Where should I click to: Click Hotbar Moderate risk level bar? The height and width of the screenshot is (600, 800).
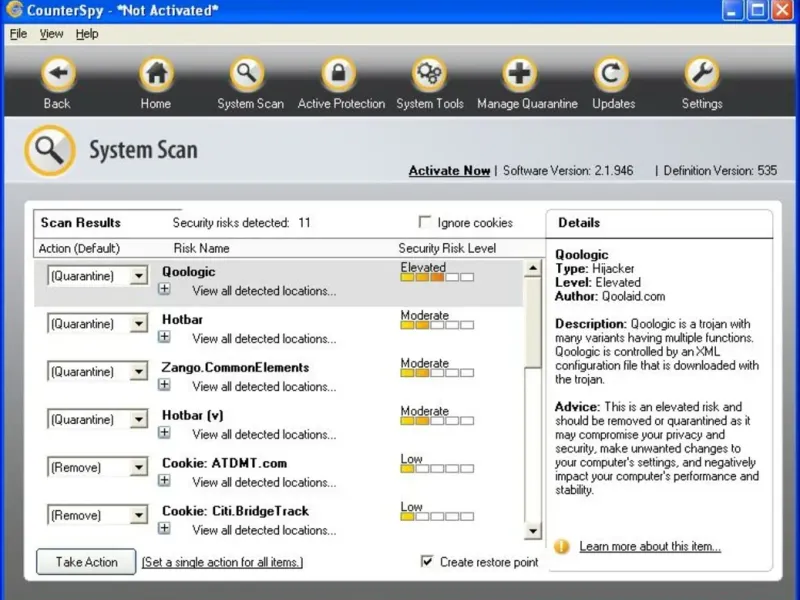pos(437,325)
